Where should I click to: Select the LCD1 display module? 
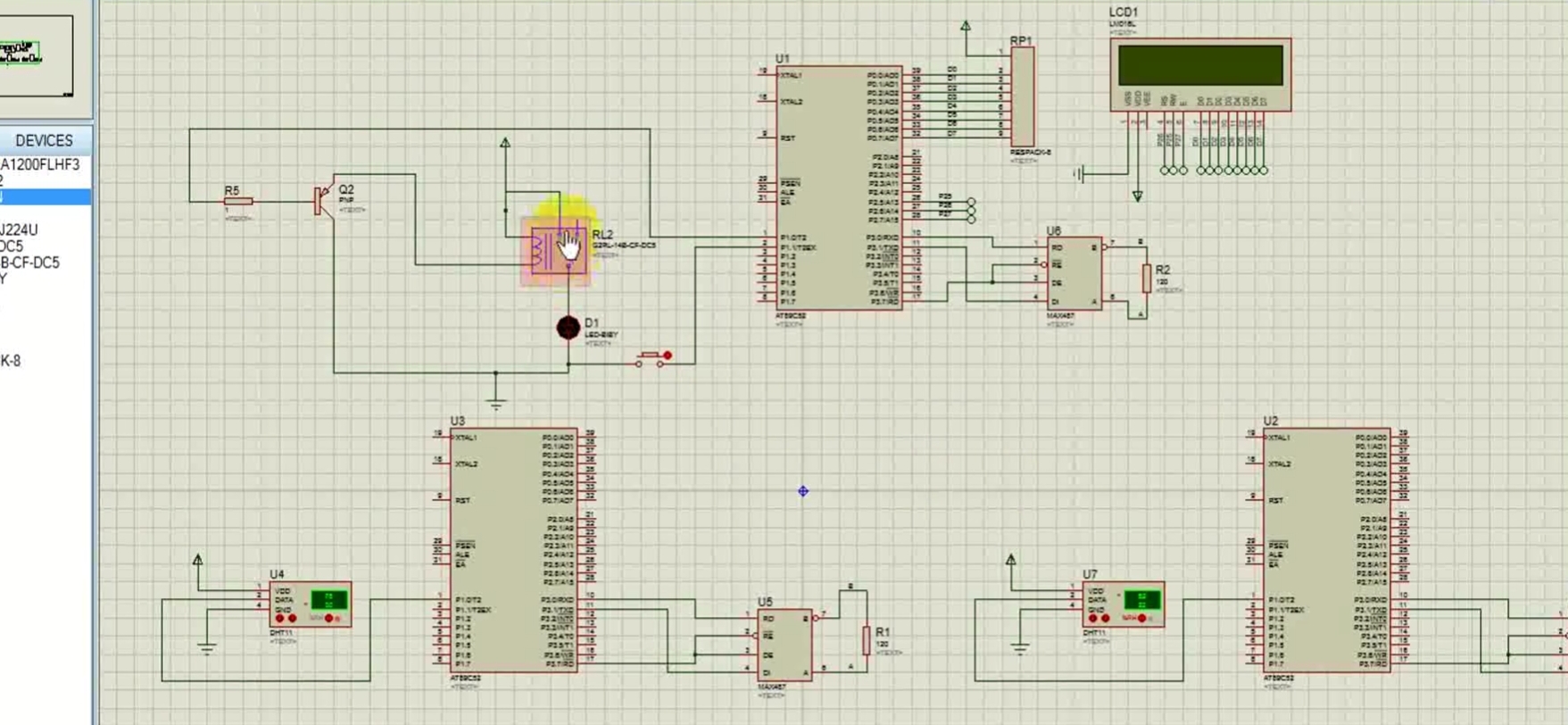[1200, 74]
